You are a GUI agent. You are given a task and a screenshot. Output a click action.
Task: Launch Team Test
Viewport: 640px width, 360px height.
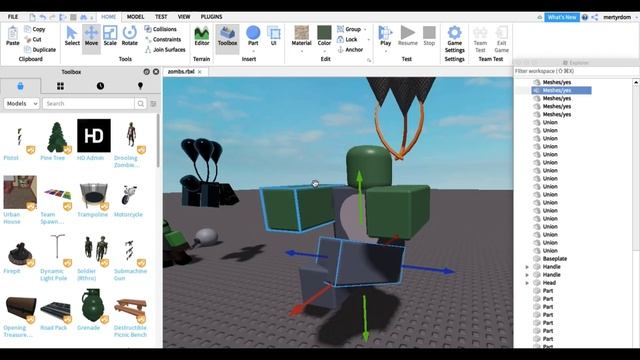click(480, 39)
